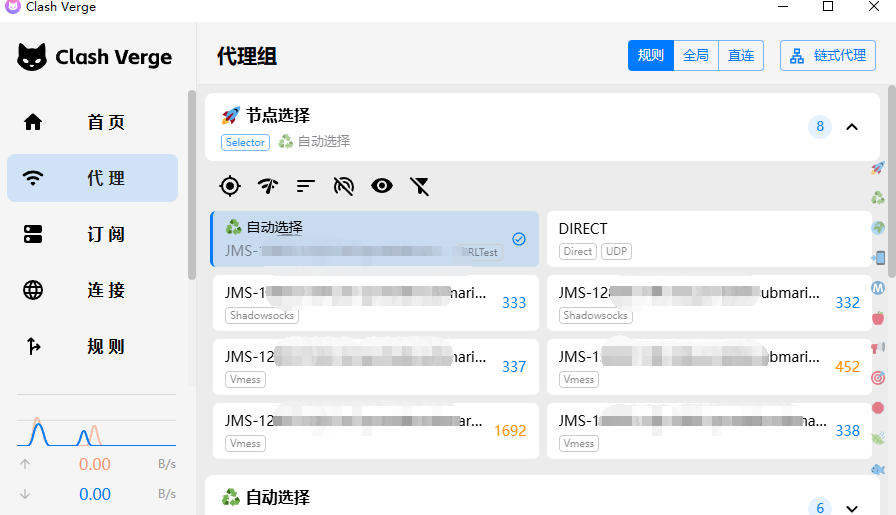Screen dimensions: 896x515
Task: Click the 452 delay value
Action: pos(847,367)
